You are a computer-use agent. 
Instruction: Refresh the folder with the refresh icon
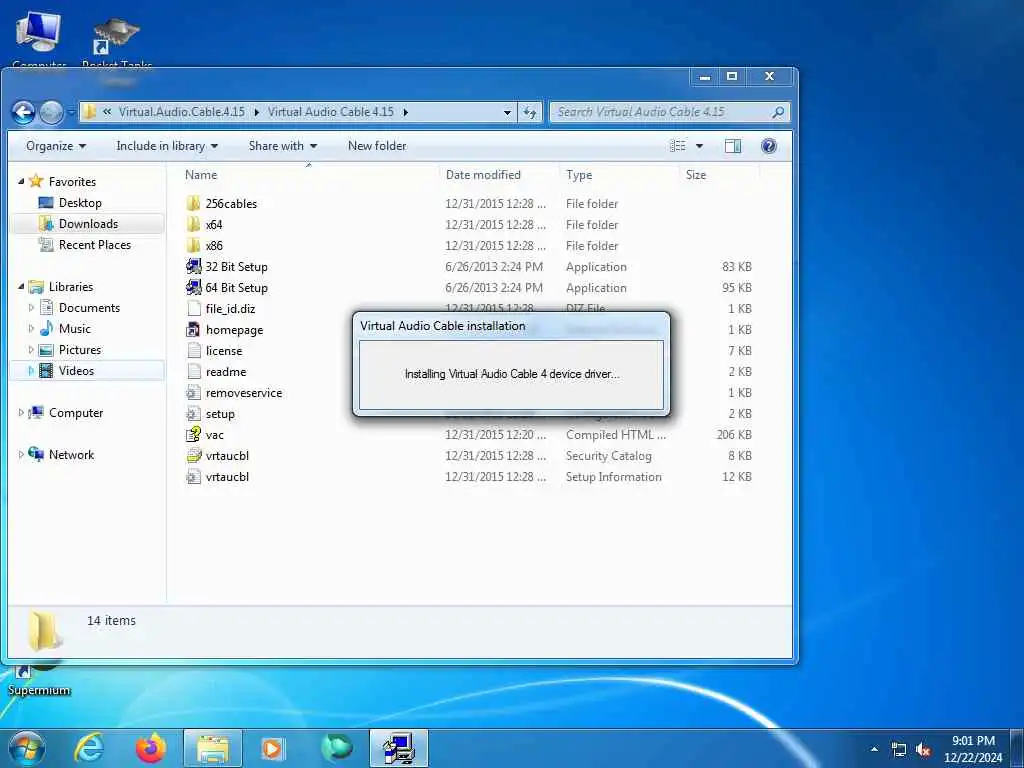pyautogui.click(x=530, y=112)
